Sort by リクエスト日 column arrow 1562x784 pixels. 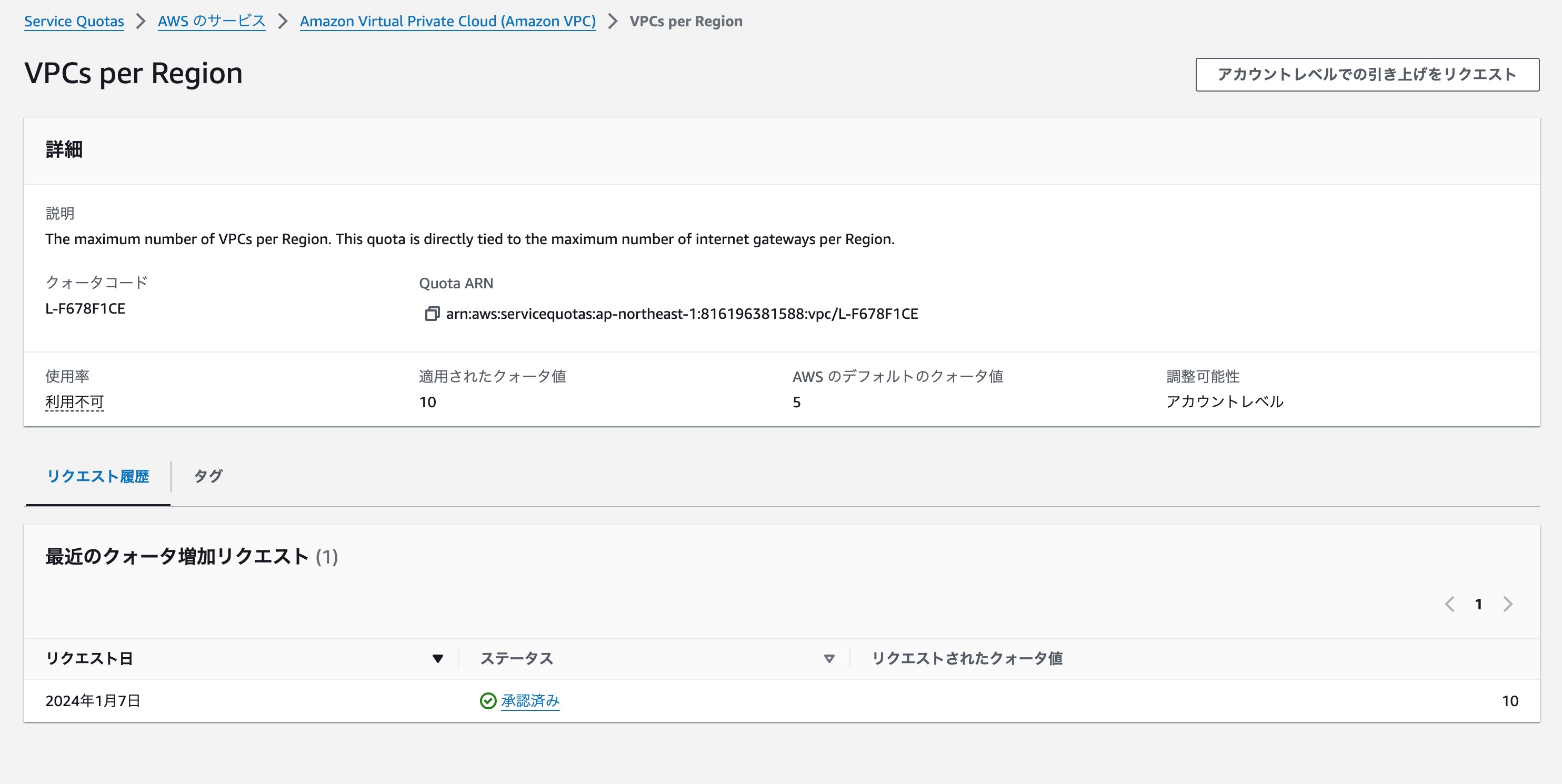pos(437,658)
